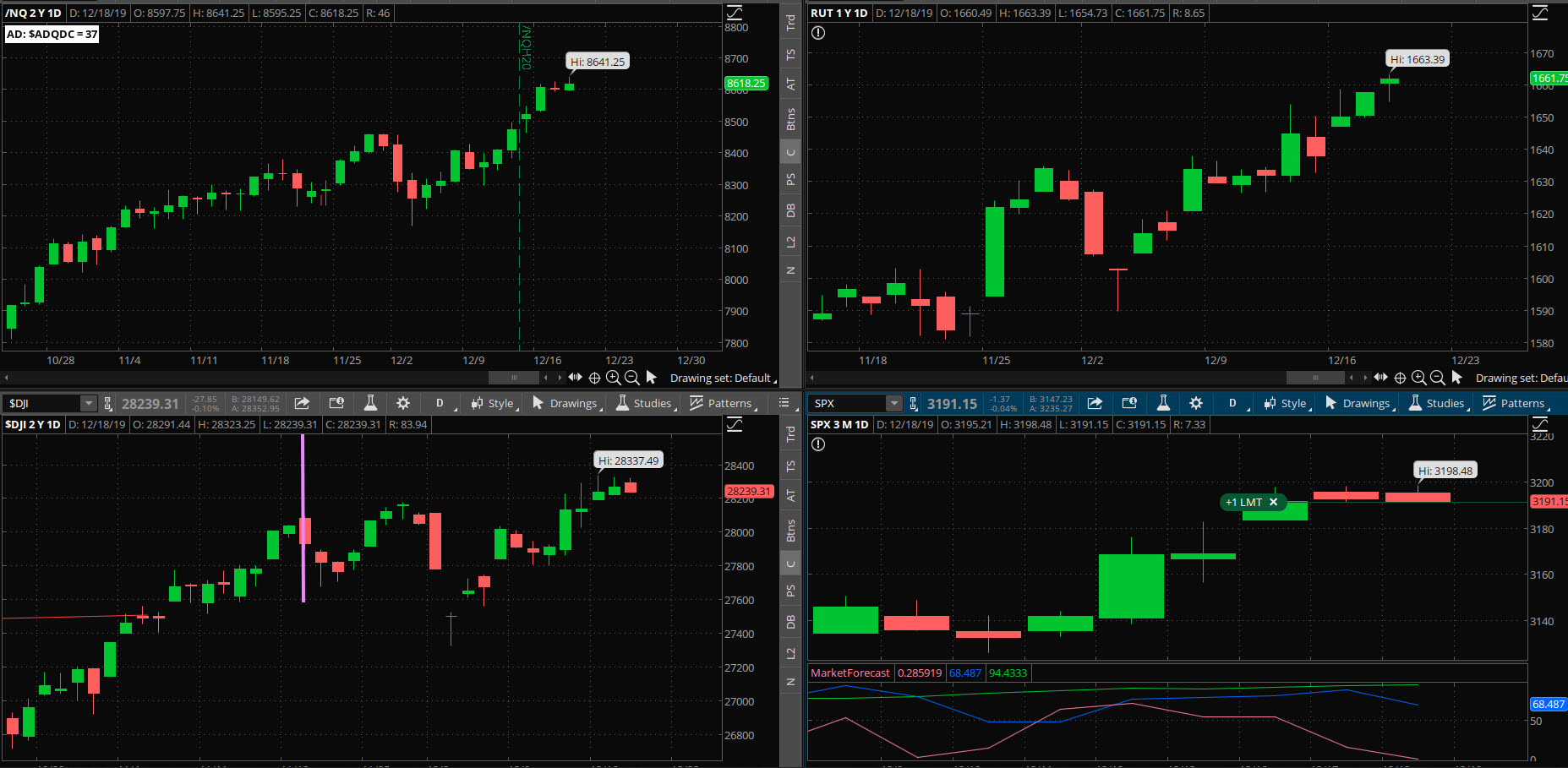This screenshot has width=1568, height=768.
Task: Grab the /NQ chart's horizontal scrollbar thumb
Action: (x=513, y=378)
